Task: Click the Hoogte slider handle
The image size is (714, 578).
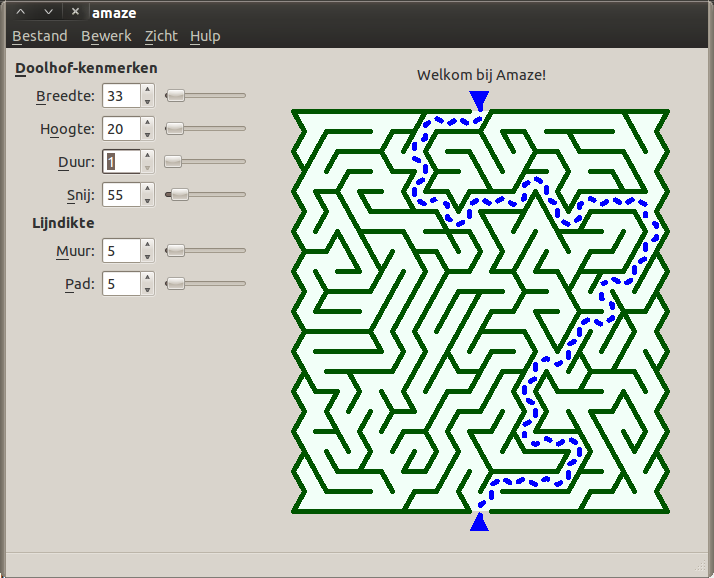Action: pos(174,128)
